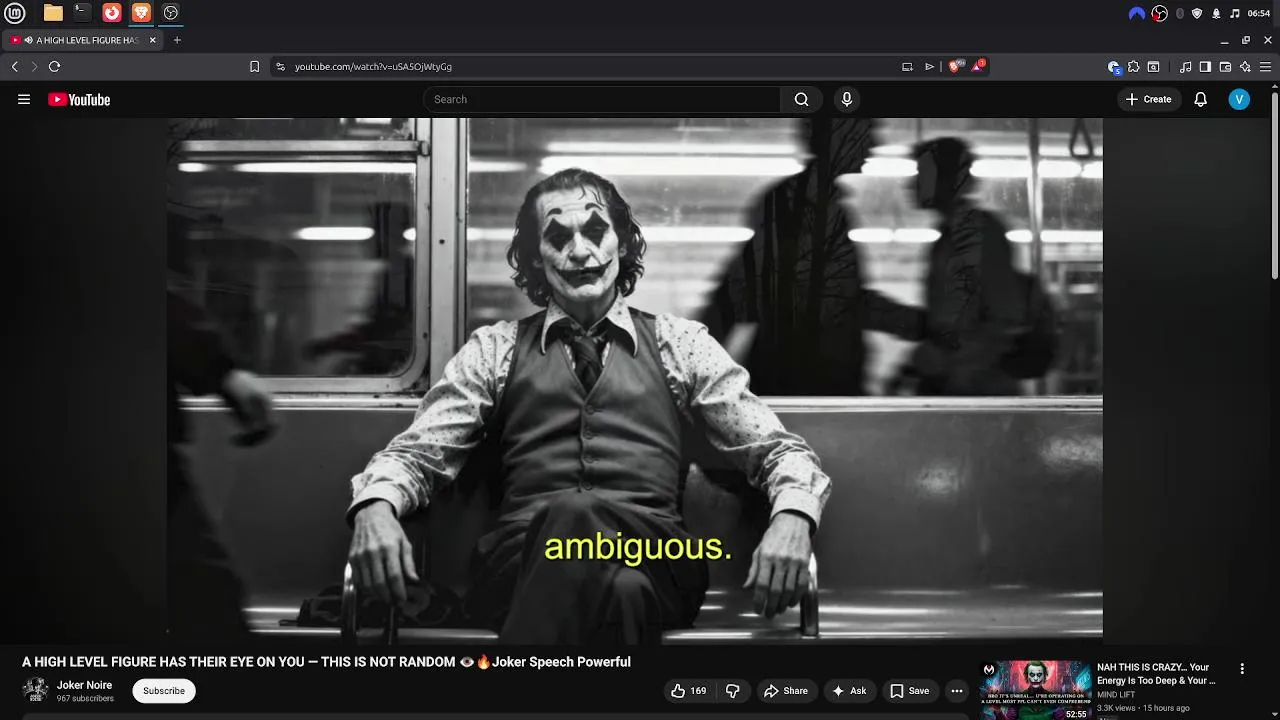Open YouTube notifications bell
Viewport: 1280px width, 720px height.
(x=1201, y=99)
